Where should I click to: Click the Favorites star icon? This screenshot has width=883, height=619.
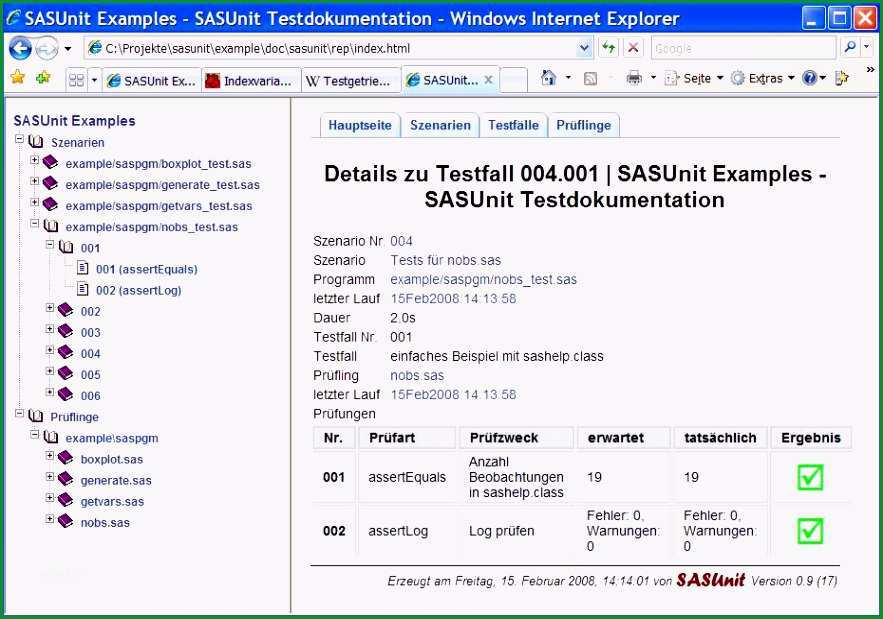click(x=18, y=77)
